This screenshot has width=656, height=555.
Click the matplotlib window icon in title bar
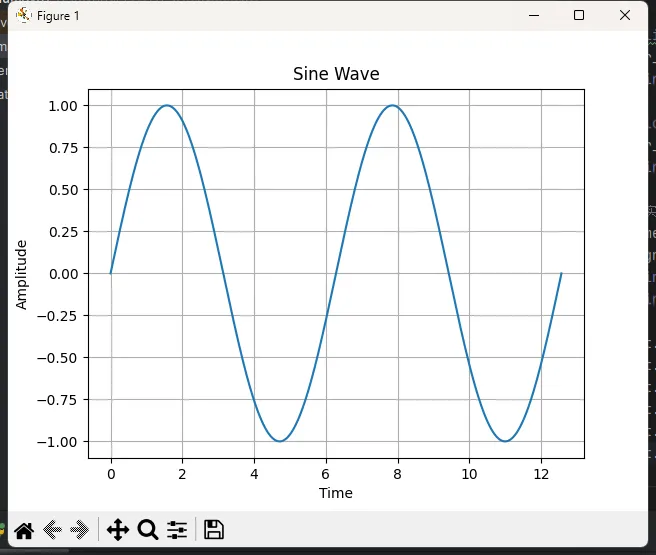pyautogui.click(x=23, y=15)
